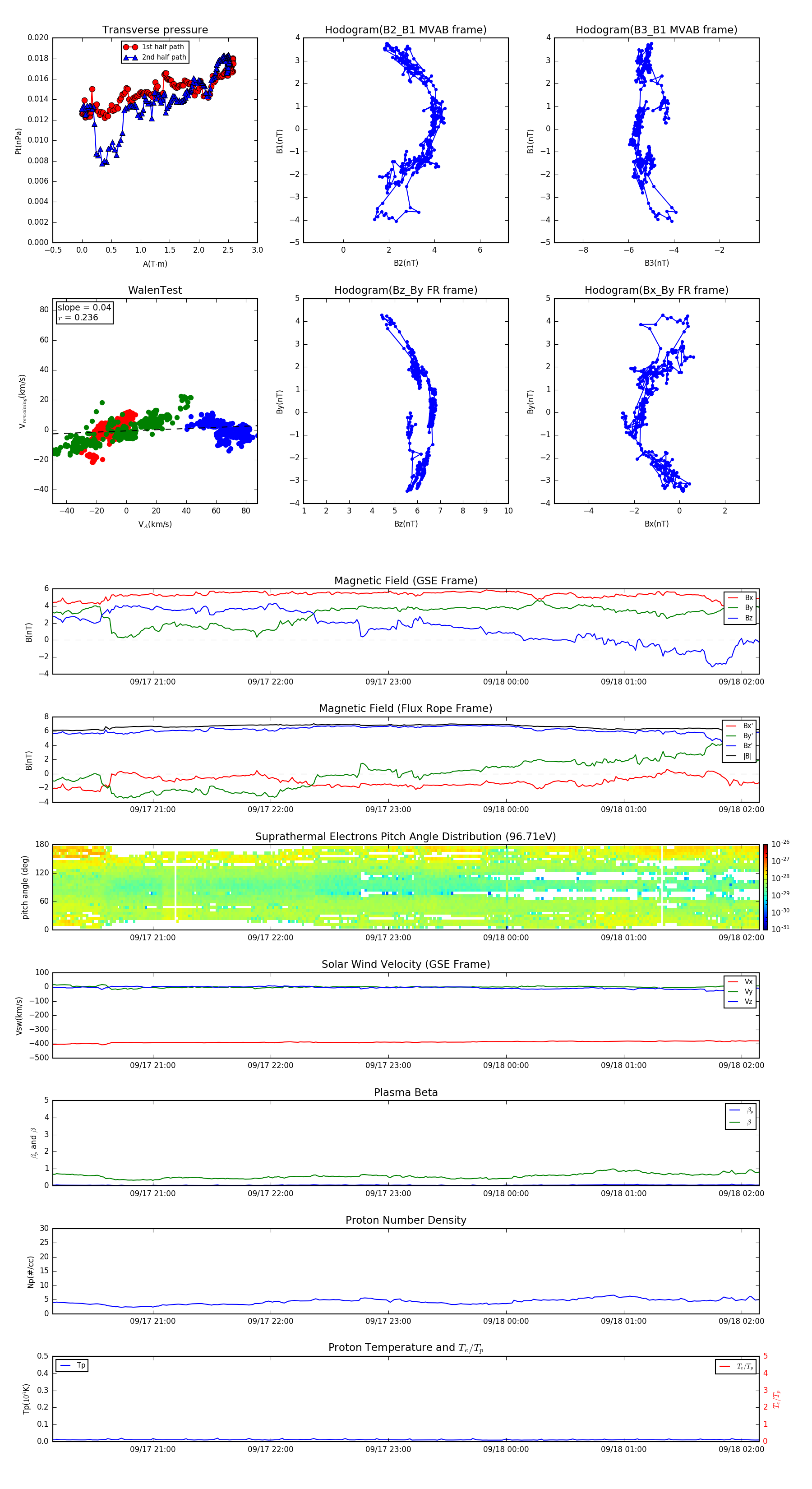Click the "Hodogram(B3_B1 MVAB frame)" title
The image size is (812, 1489).
click(656, 29)
